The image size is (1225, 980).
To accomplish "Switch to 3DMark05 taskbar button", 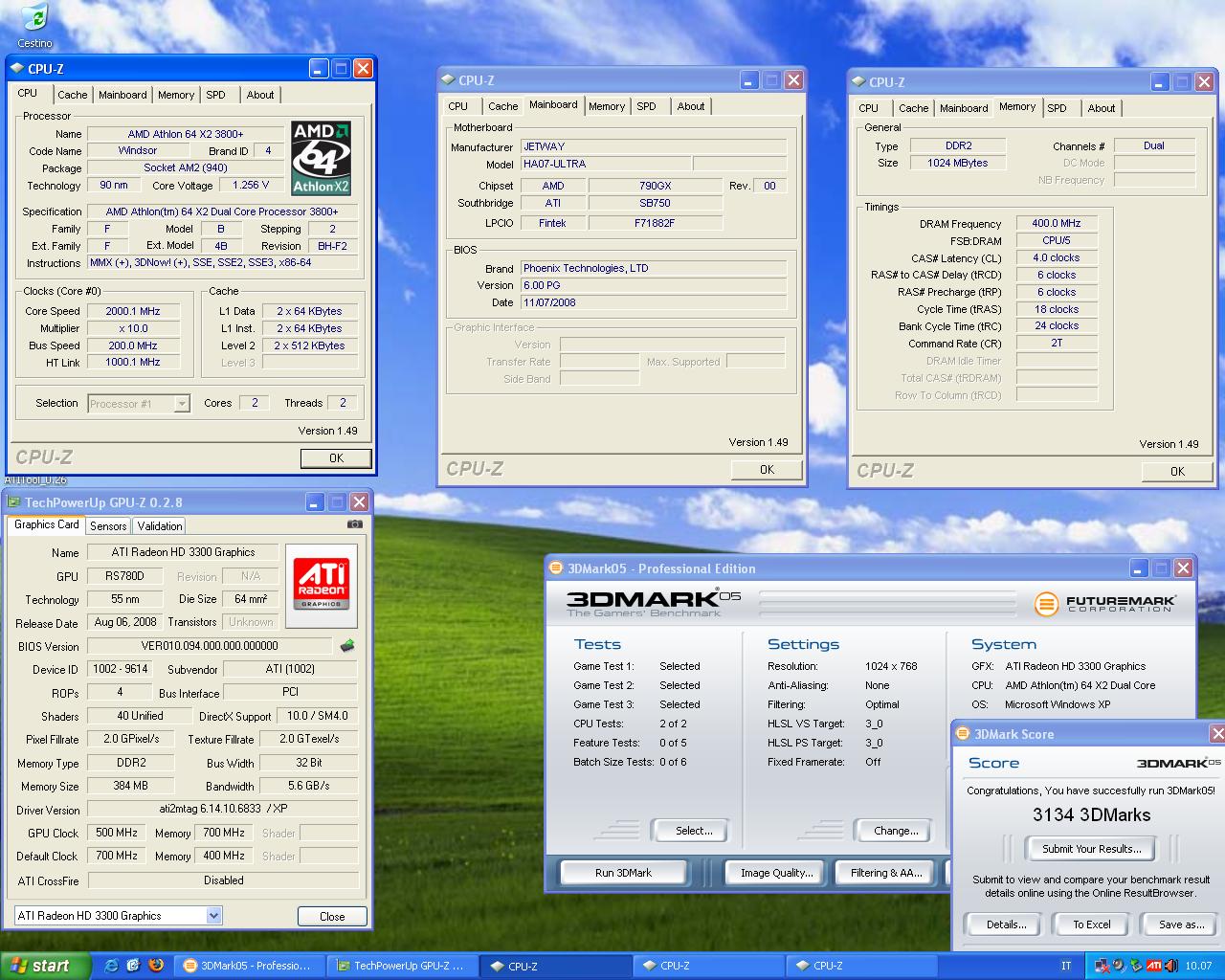I will pos(250,966).
